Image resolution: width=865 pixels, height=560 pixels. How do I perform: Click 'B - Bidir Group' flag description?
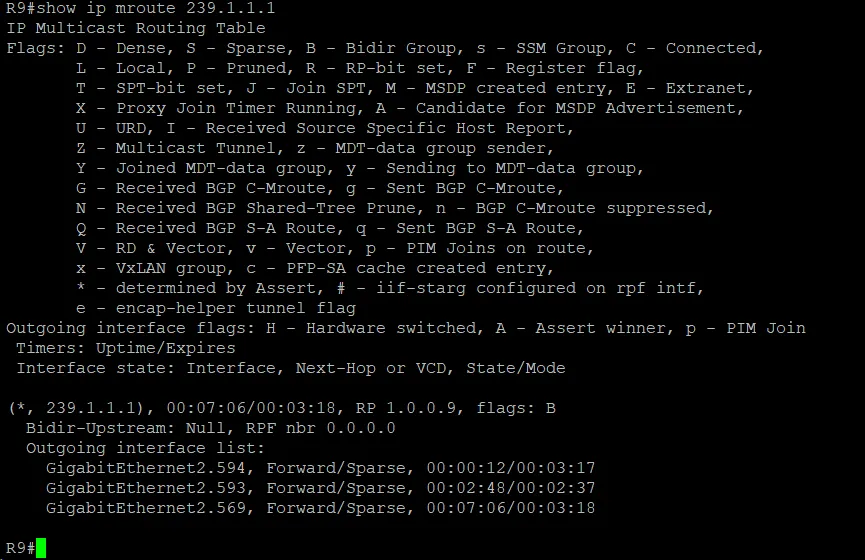[x=381, y=49]
